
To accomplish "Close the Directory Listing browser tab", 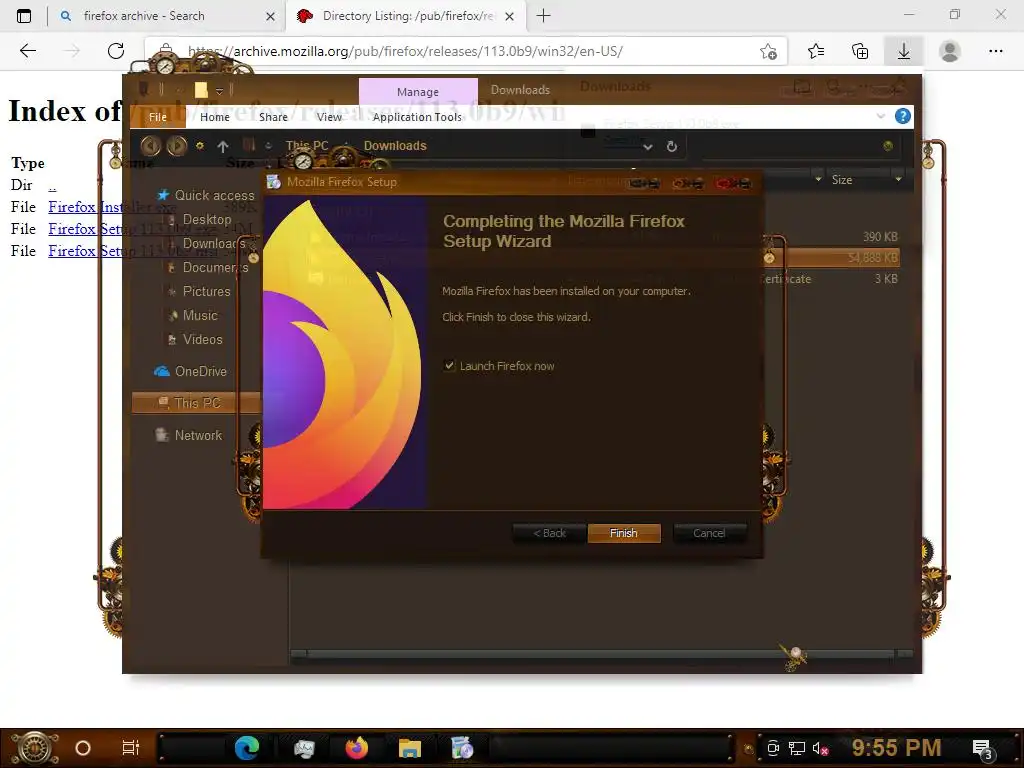I will (x=509, y=16).
